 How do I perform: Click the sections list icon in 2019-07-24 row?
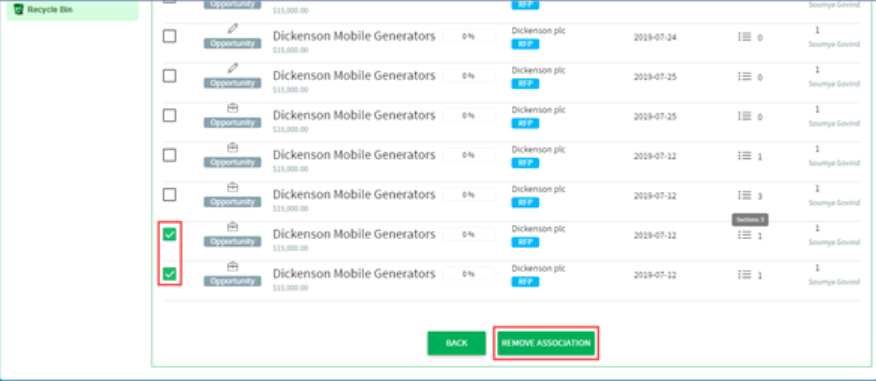pyautogui.click(x=744, y=36)
